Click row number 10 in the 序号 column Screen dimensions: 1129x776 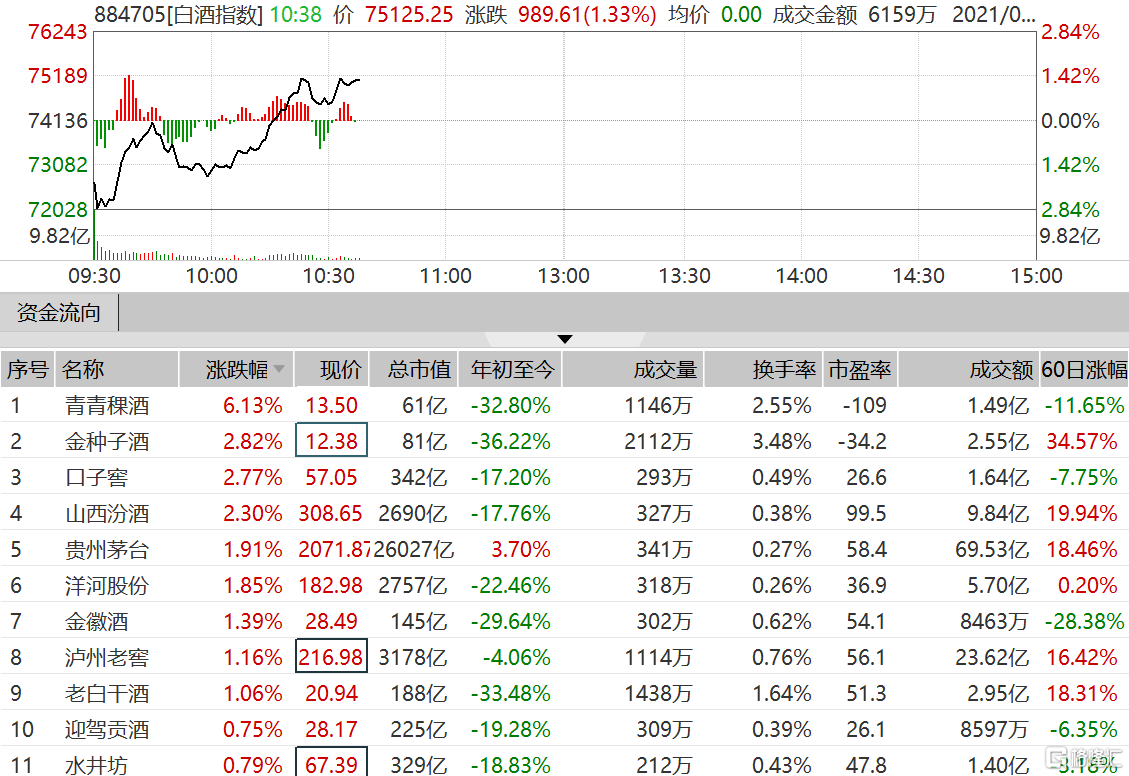(x=22, y=729)
